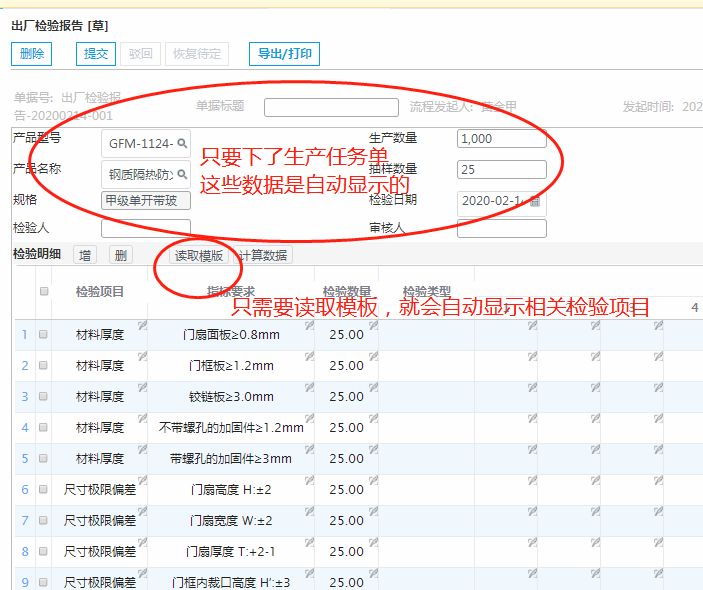Click the 增 button to add a row
Screen dimensions: 703x590
85,255
